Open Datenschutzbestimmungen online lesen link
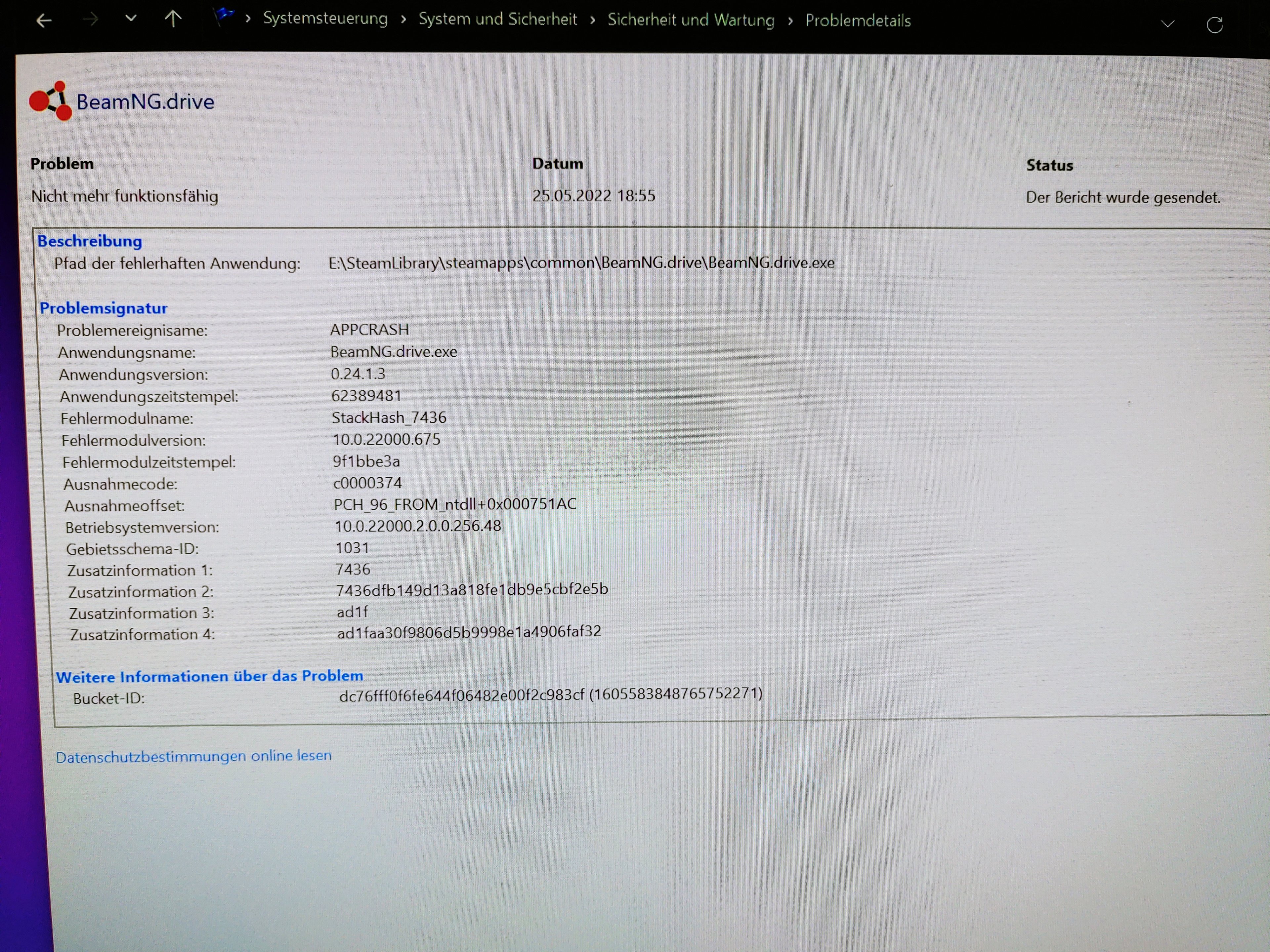Viewport: 1270px width, 952px height. click(193, 756)
